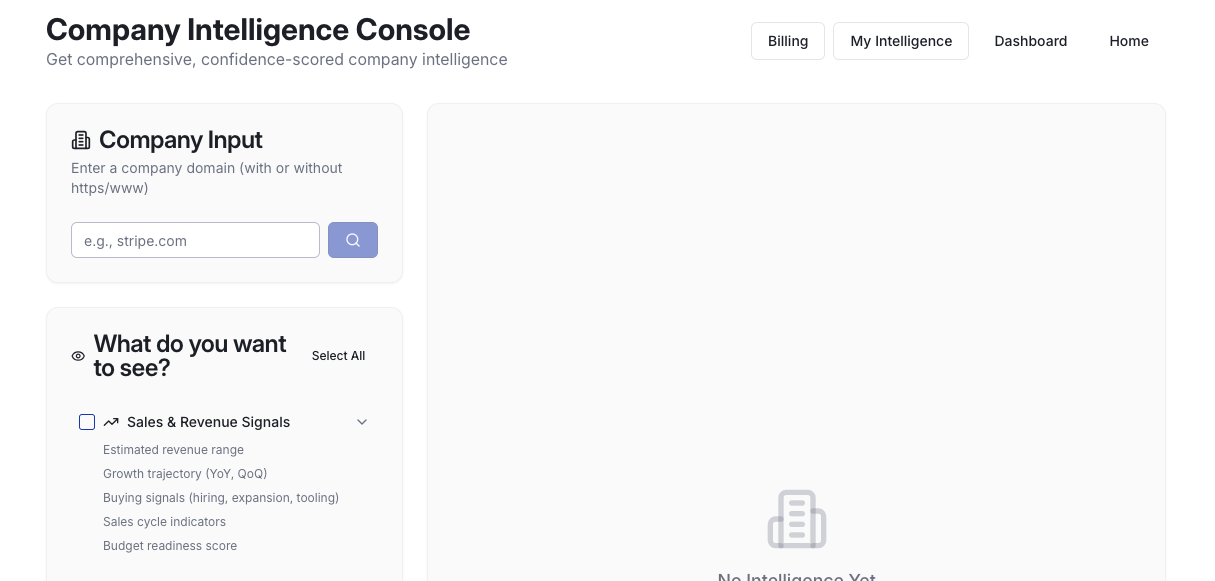Enable the Sales & Revenue Signals checkbox
This screenshot has height=581, width=1215.
[x=87, y=422]
